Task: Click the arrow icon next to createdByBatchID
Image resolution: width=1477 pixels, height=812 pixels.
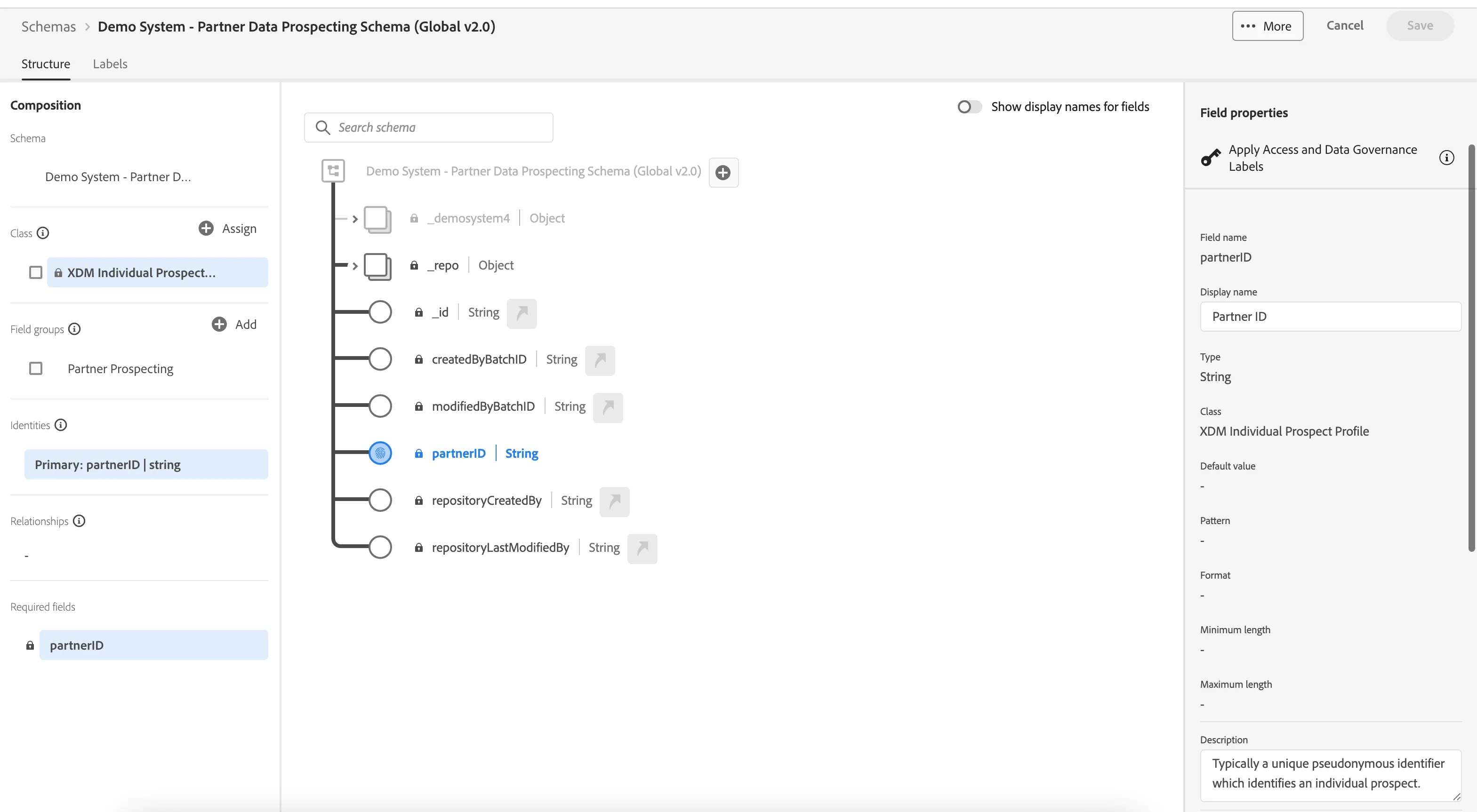Action: point(600,360)
